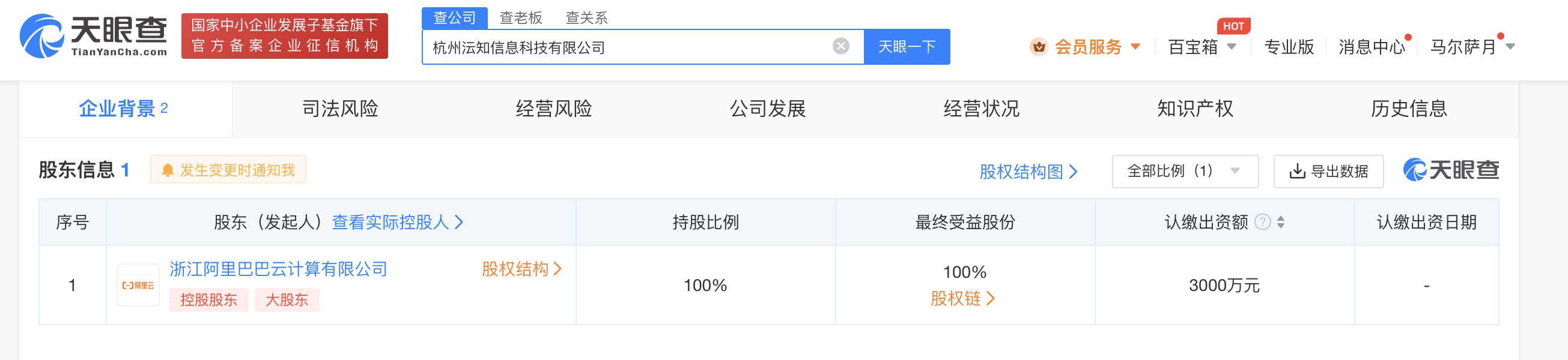Click the 导出数据 button

click(1328, 172)
